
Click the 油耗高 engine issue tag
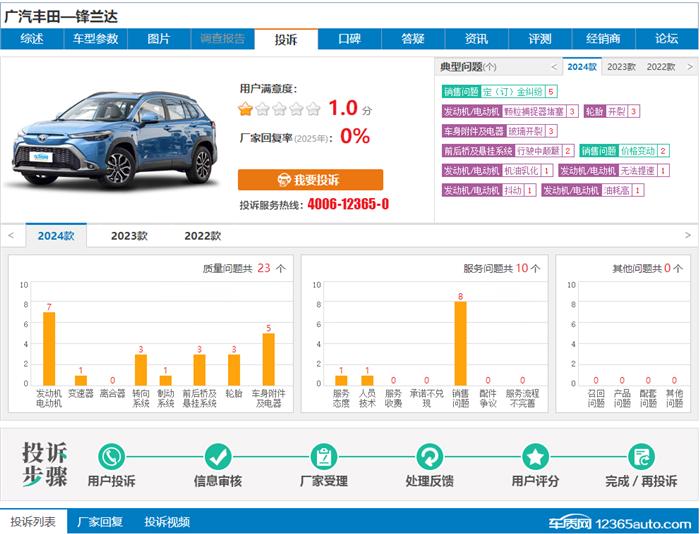point(593,190)
